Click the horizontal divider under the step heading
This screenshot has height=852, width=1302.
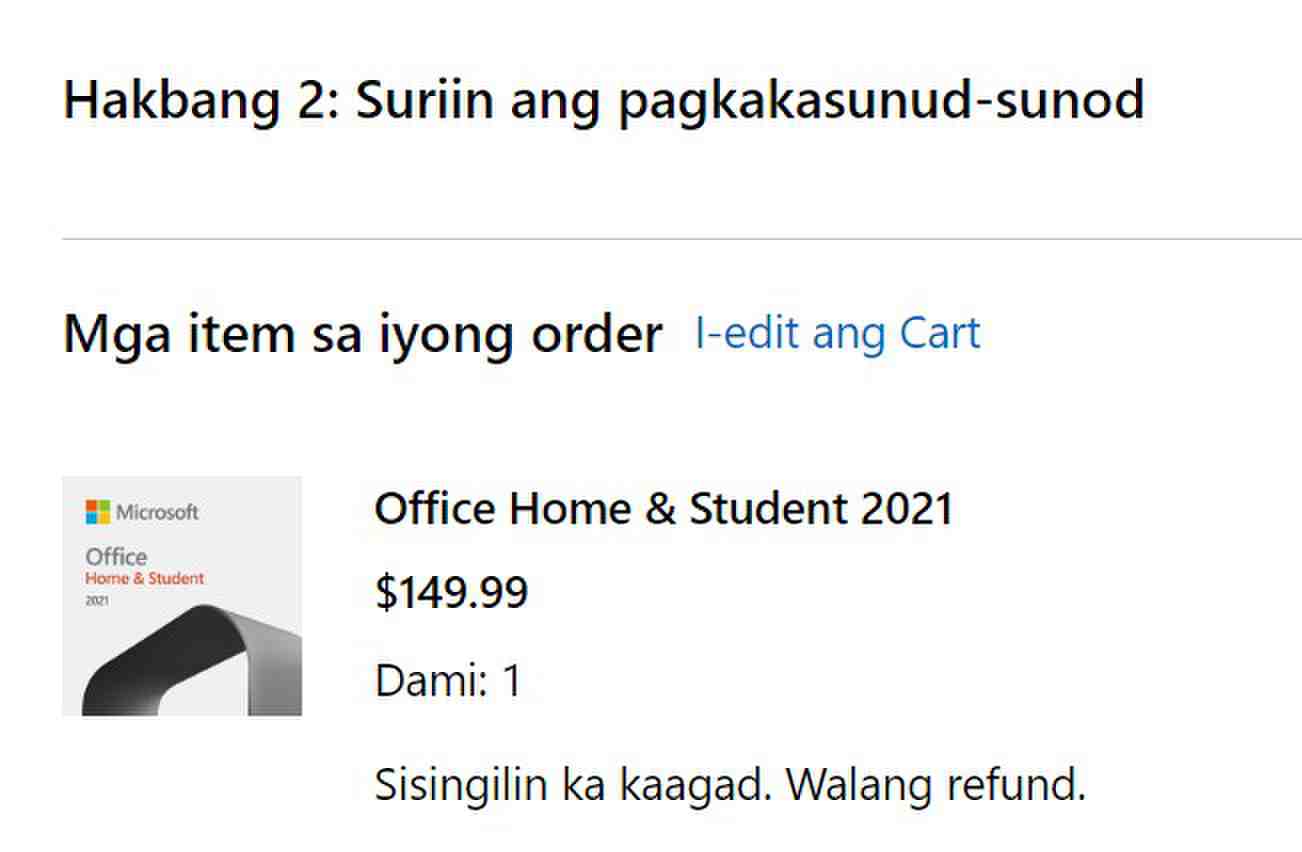point(680,240)
